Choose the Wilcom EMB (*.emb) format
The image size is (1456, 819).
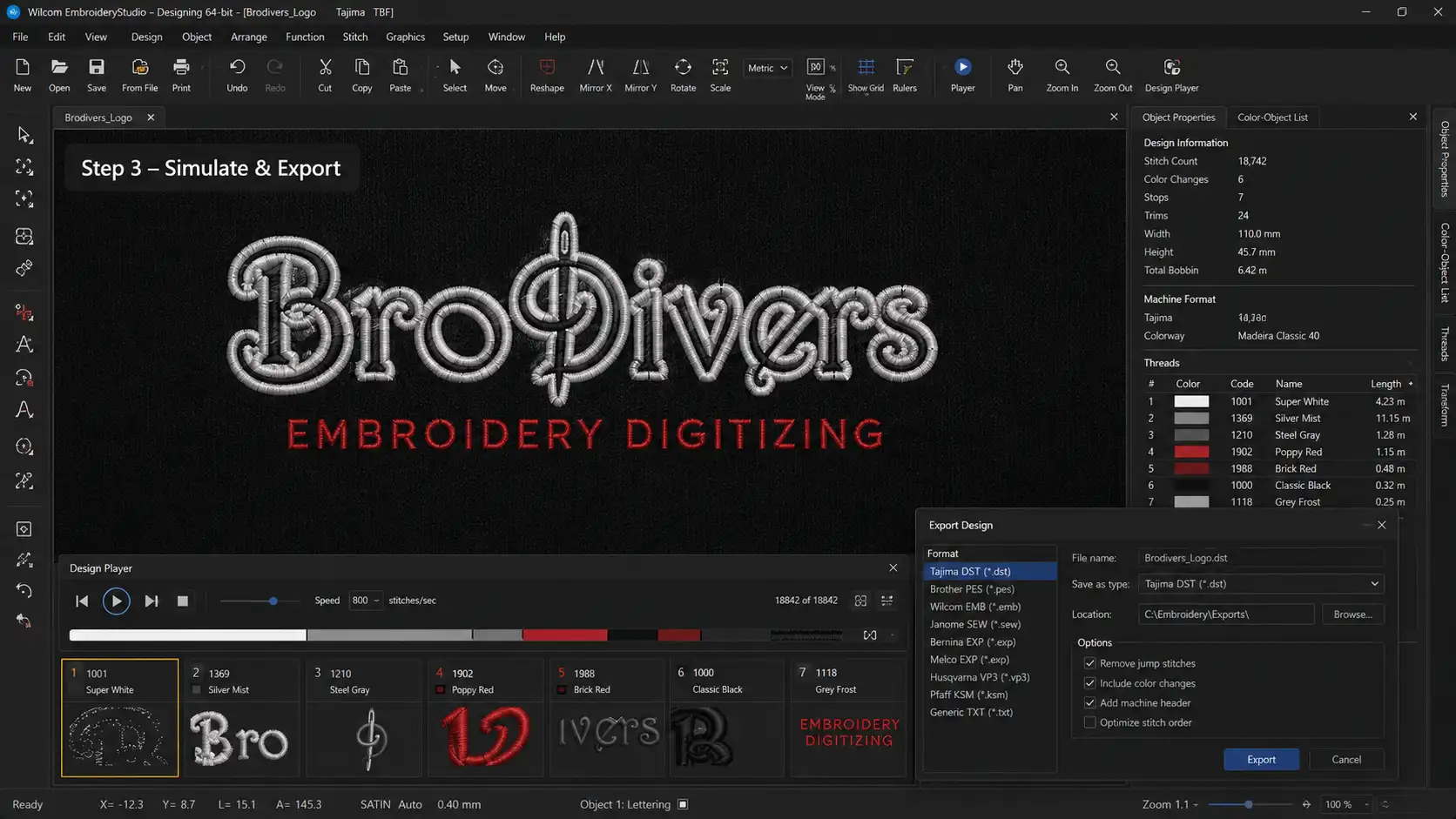(x=990, y=607)
